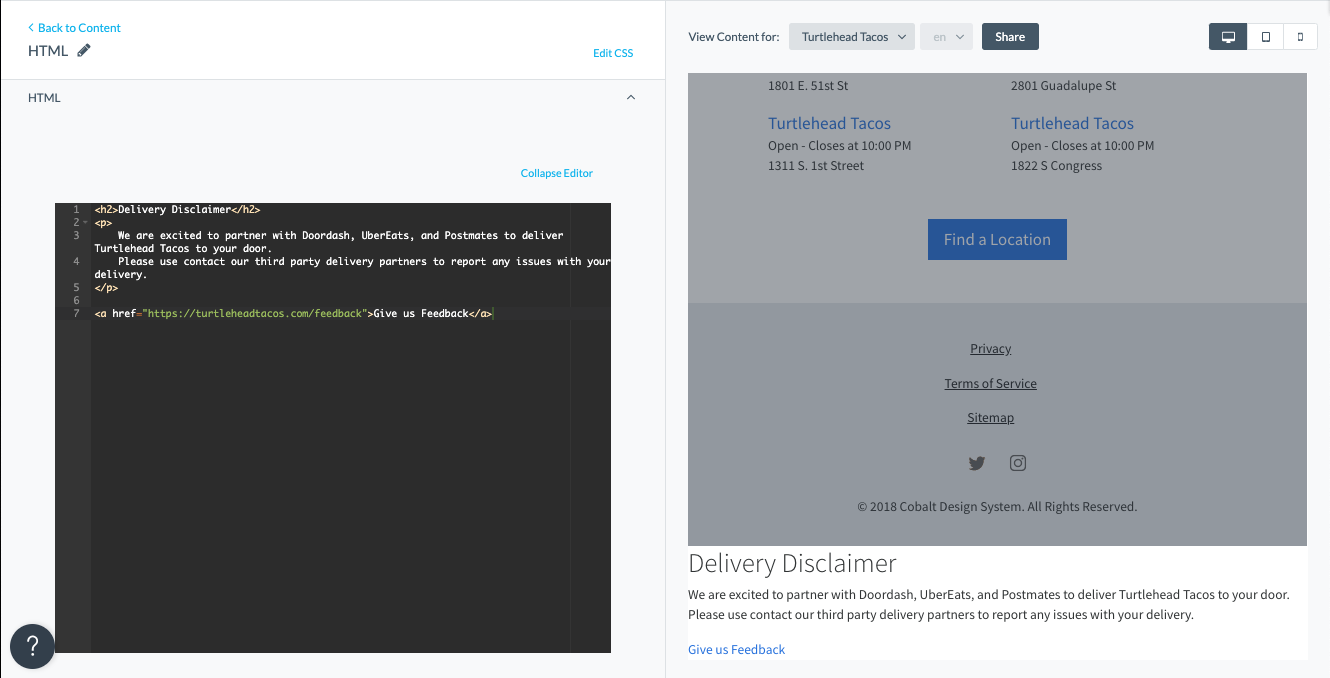Open the Sitemap footer link
Image resolution: width=1330 pixels, height=678 pixels.
point(990,418)
